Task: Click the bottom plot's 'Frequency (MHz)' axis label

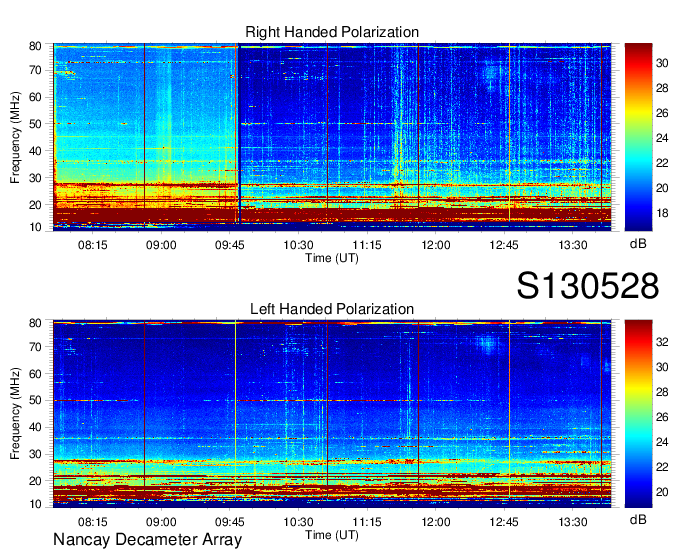Action: [x=15, y=414]
